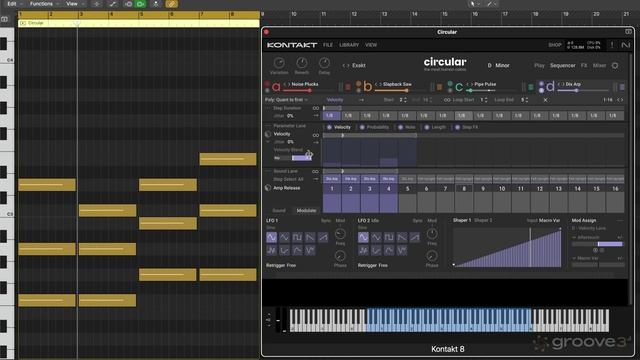
Task: Adjust the Aftertouch mod amount slider
Action: pyautogui.click(x=598, y=244)
